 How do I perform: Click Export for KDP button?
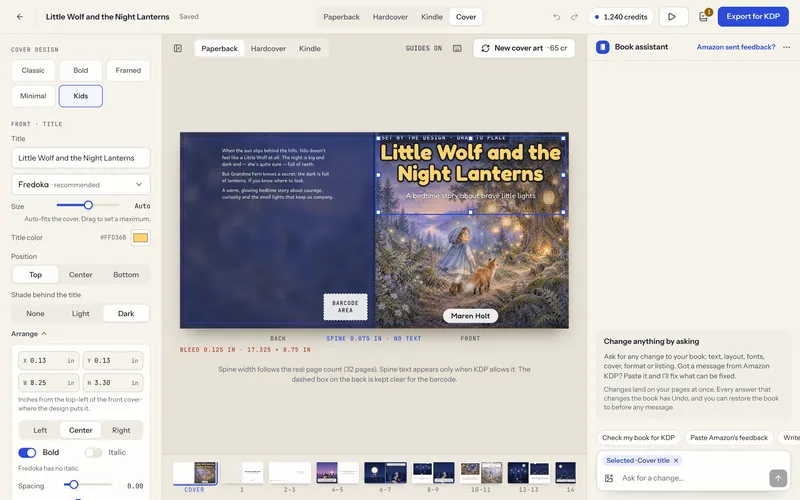point(753,16)
